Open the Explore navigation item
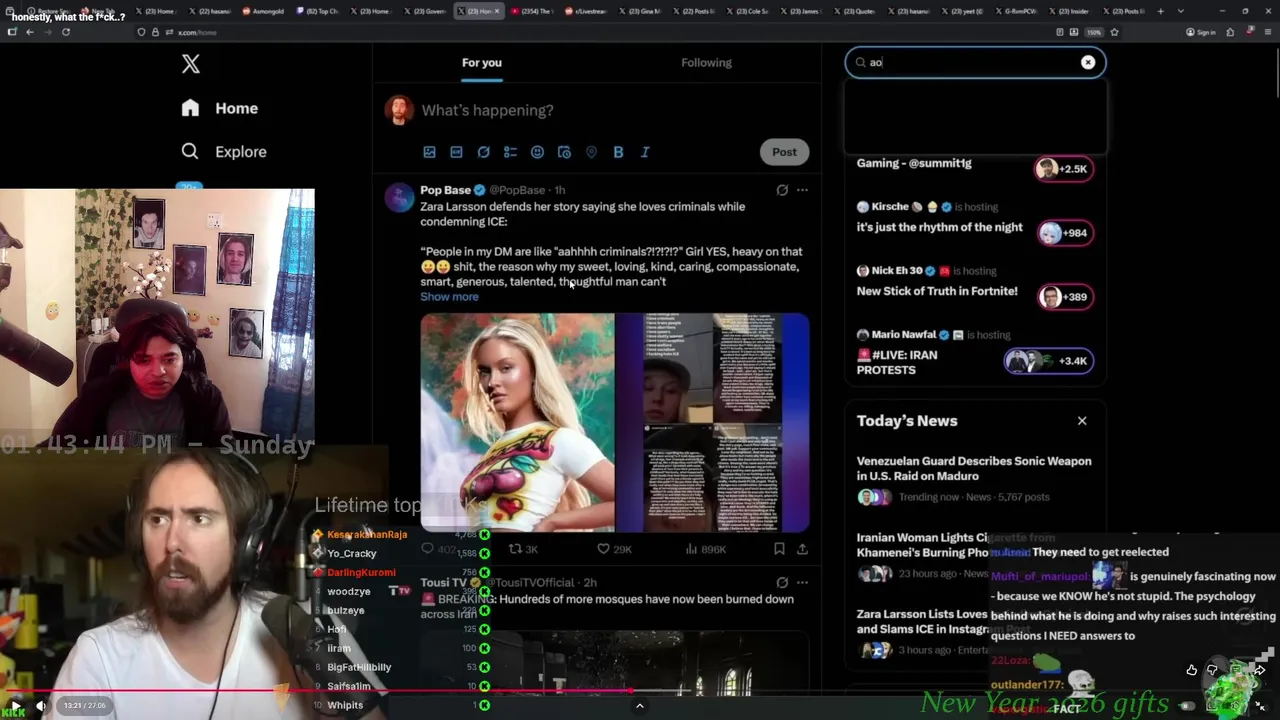The height and width of the screenshot is (720, 1280). pyautogui.click(x=224, y=152)
